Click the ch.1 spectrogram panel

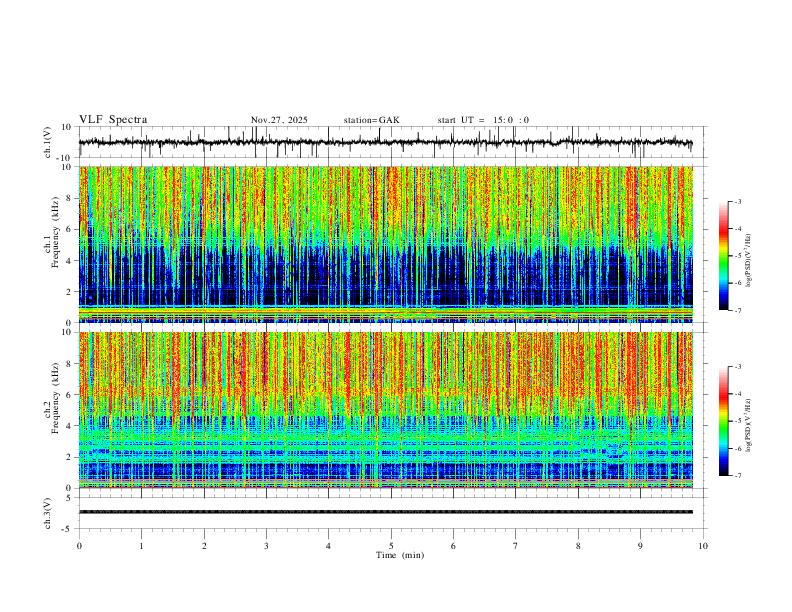pyautogui.click(x=386, y=244)
